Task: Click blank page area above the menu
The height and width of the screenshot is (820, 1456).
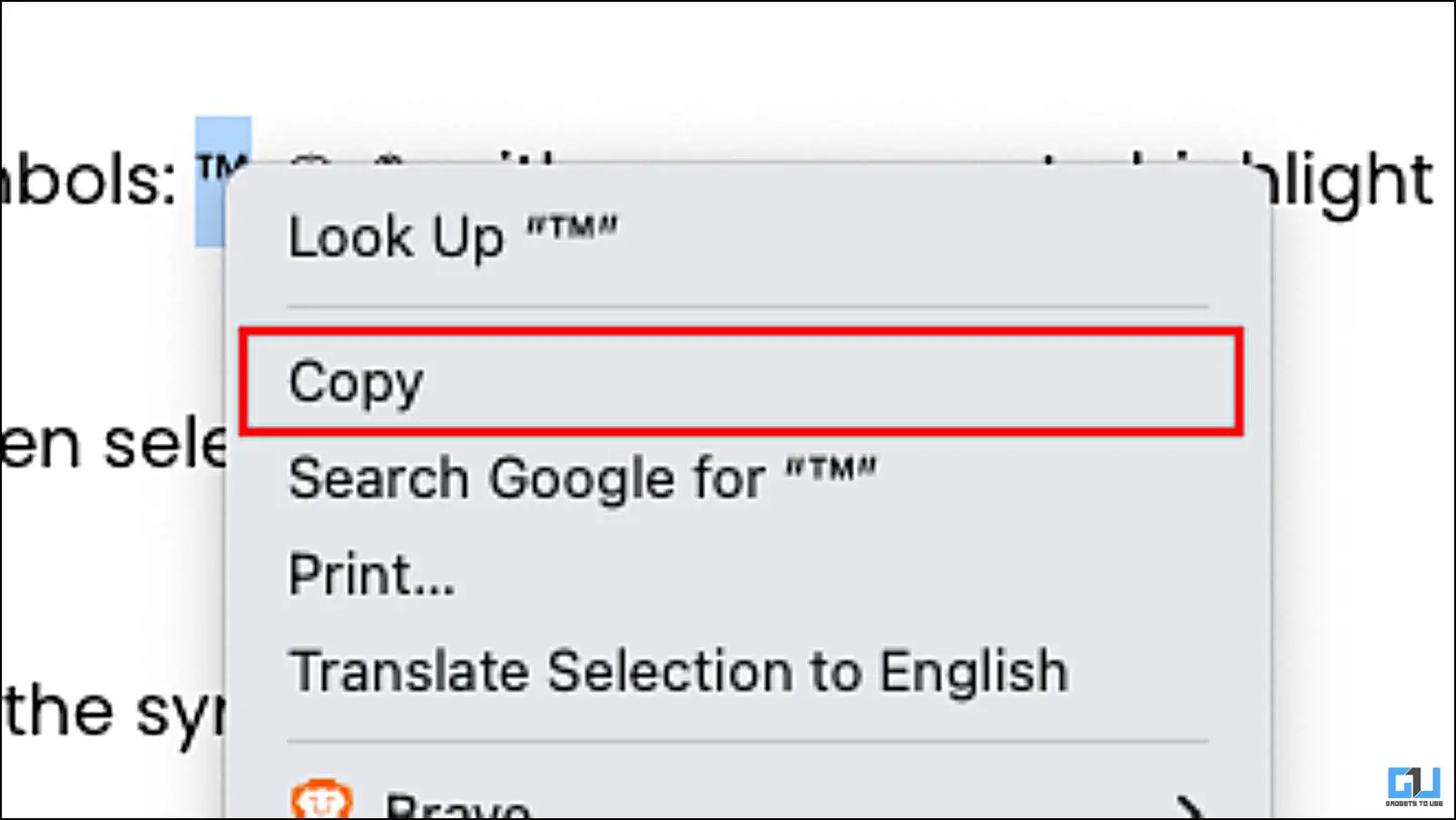Action: click(726, 73)
